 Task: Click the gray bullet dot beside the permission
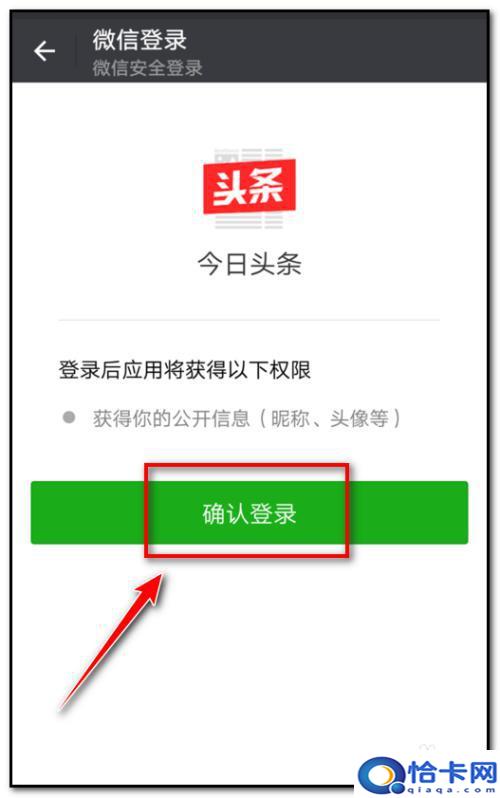coord(69,418)
